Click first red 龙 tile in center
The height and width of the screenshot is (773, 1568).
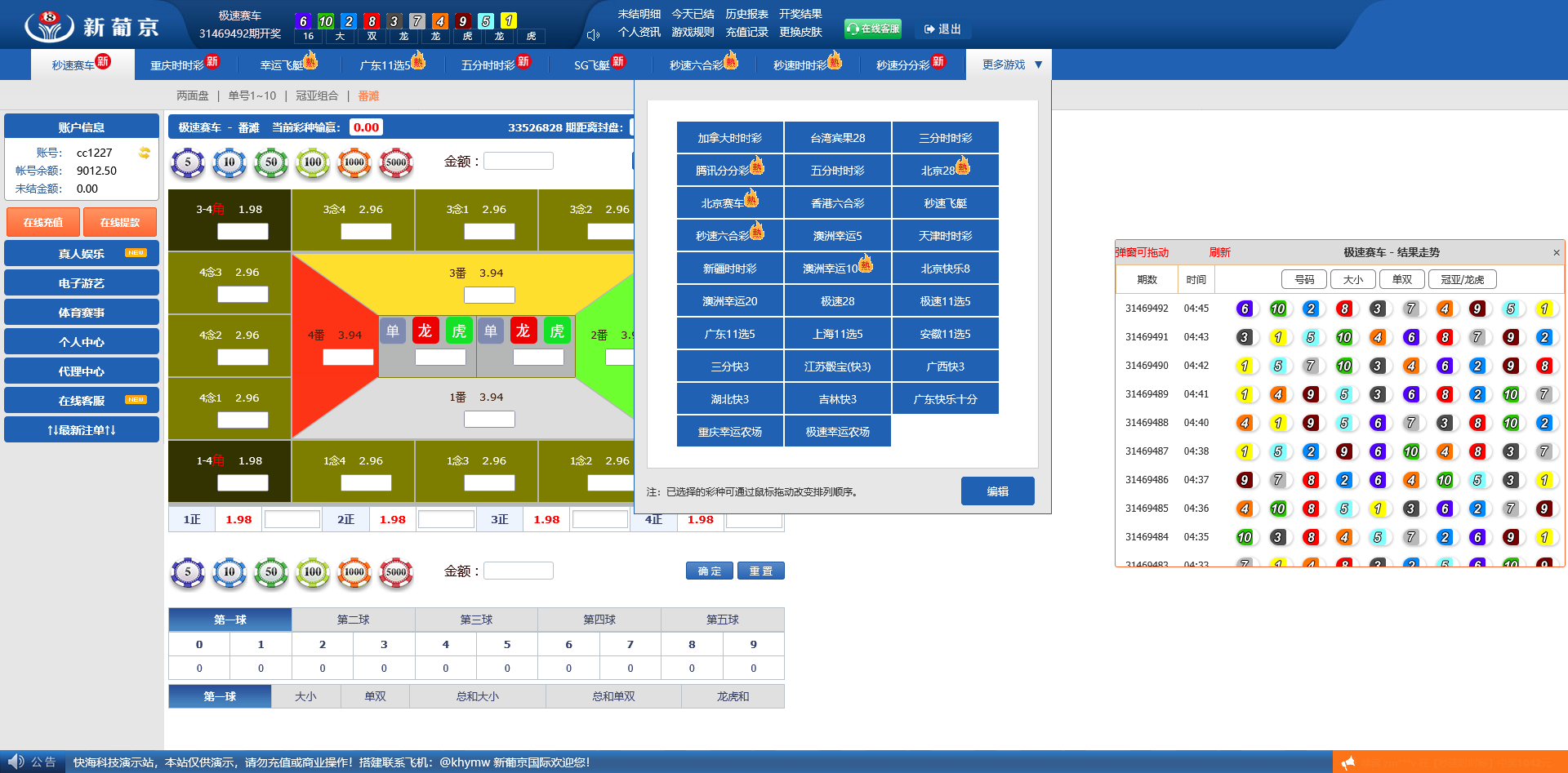tap(425, 331)
